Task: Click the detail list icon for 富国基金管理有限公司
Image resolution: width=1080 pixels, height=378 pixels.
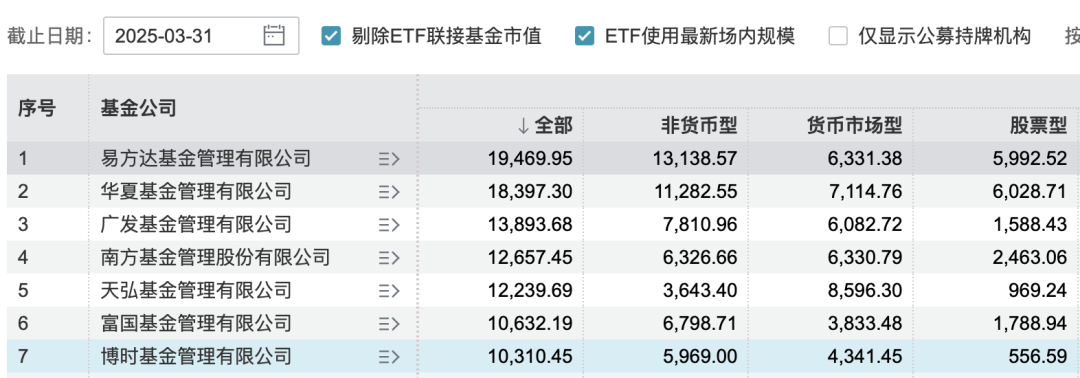Action: (x=389, y=324)
